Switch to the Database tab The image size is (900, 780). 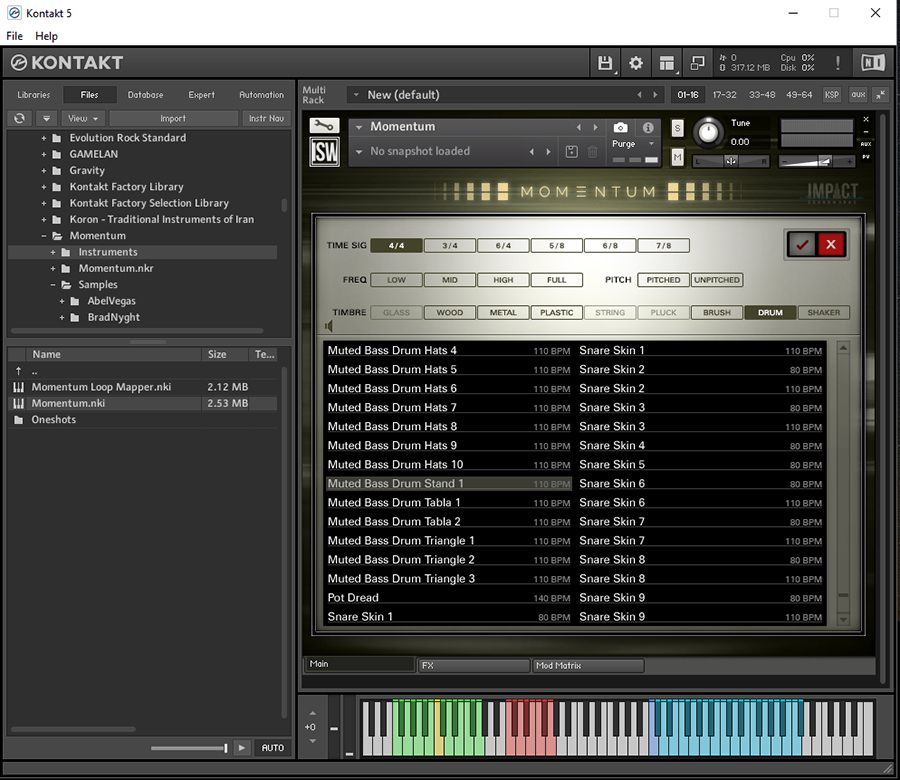145,95
